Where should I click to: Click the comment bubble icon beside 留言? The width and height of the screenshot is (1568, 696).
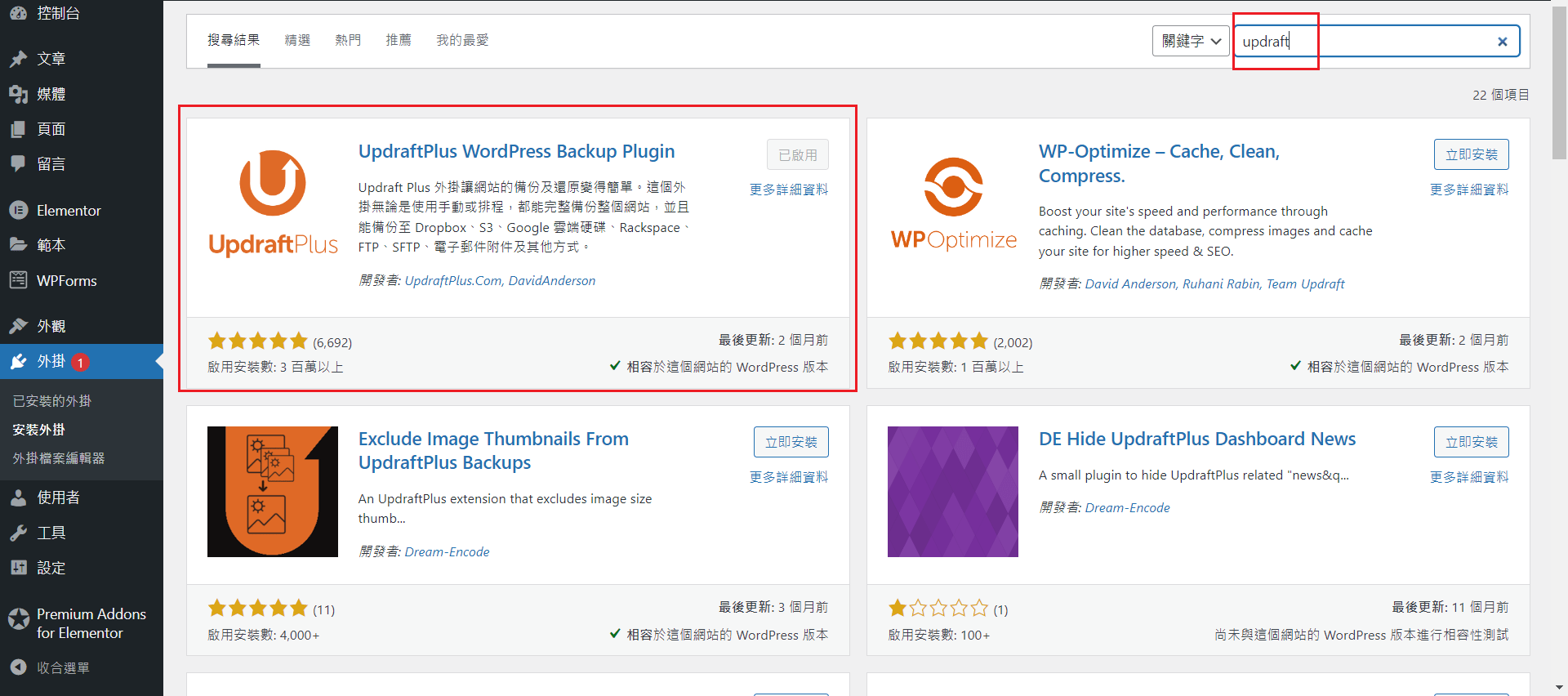pyautogui.click(x=18, y=163)
